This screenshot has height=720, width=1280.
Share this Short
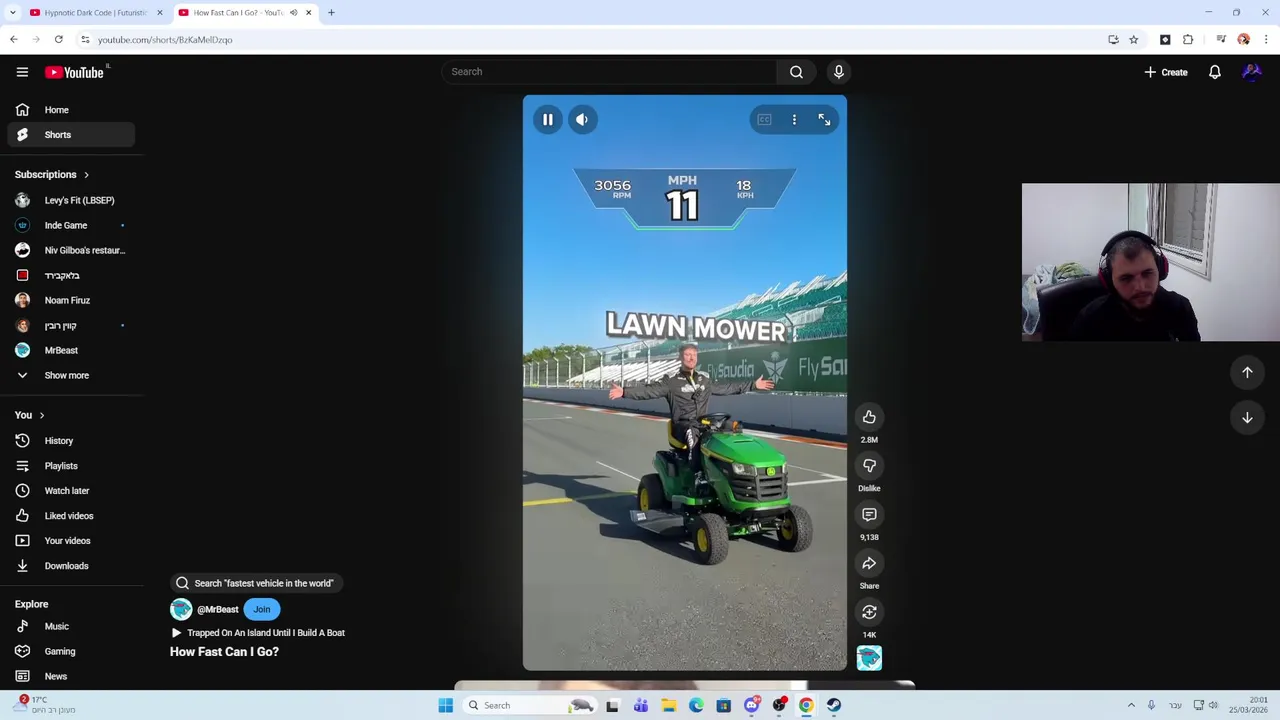coord(869,564)
